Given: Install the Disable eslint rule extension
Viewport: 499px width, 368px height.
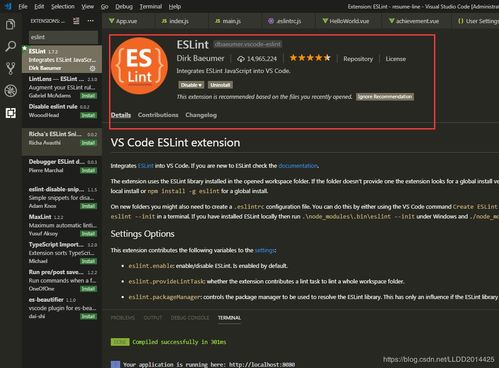Looking at the screenshot, I should pyautogui.click(x=88, y=115).
